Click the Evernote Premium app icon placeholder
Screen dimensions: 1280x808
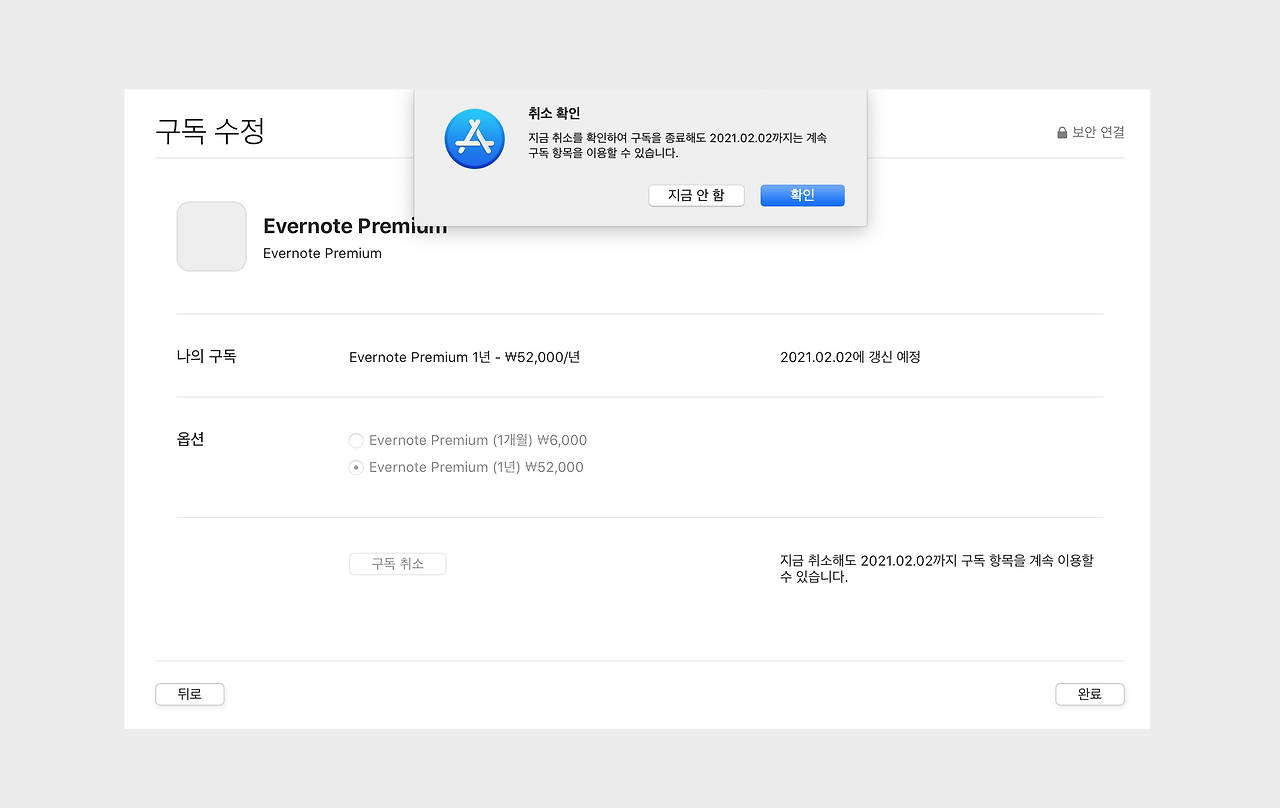pyautogui.click(x=212, y=236)
